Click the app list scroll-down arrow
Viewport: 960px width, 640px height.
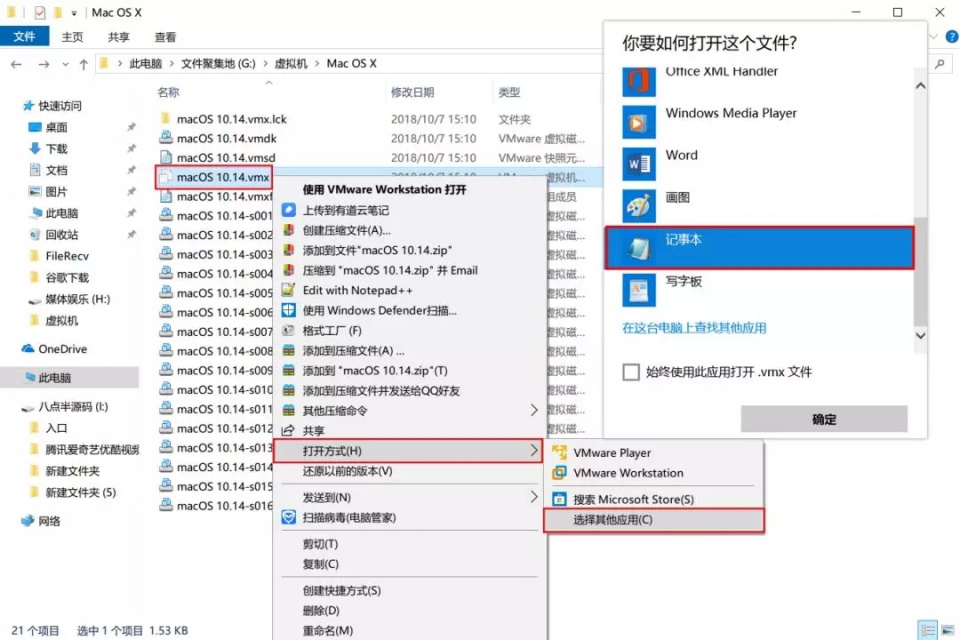coord(920,336)
